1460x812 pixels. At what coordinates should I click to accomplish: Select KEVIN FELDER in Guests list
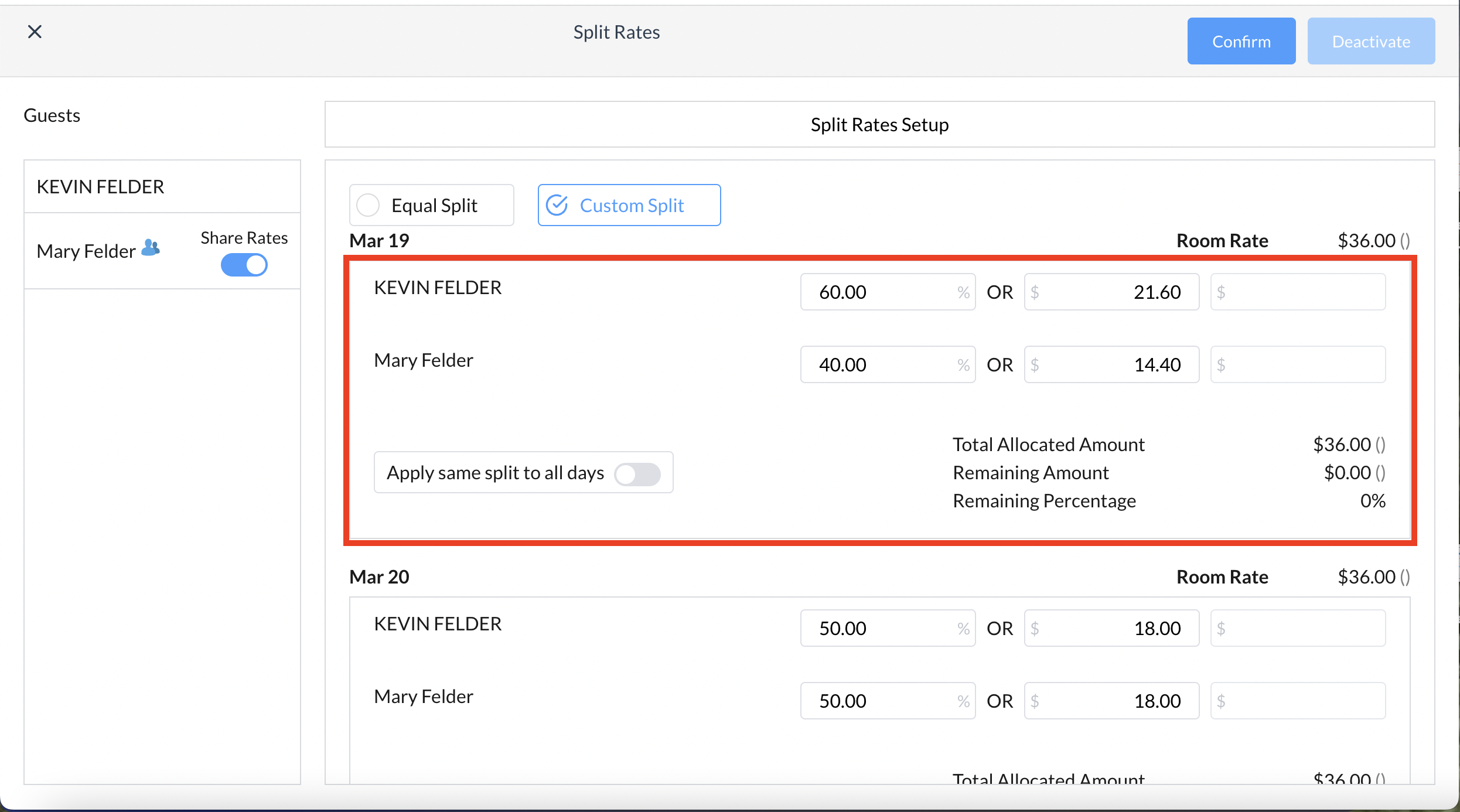point(100,187)
